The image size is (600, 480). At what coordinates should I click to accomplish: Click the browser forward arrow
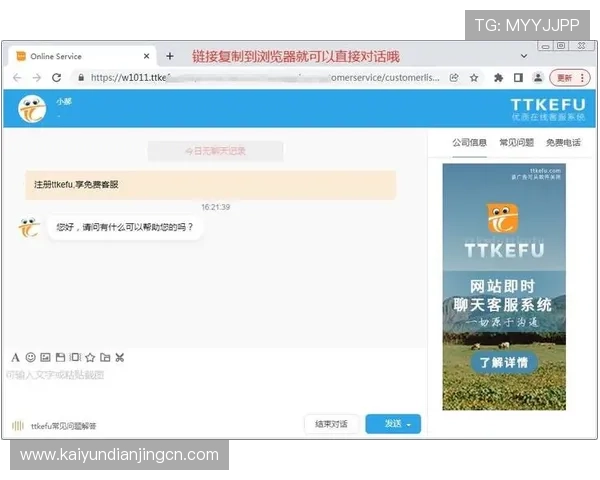[x=37, y=78]
